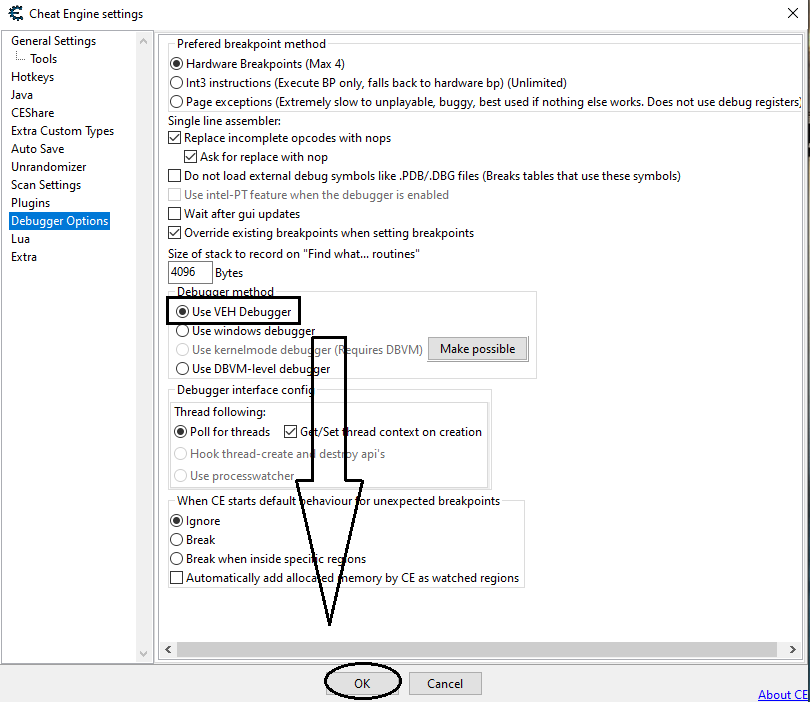Select Use VEH Debugger option

pos(233,311)
